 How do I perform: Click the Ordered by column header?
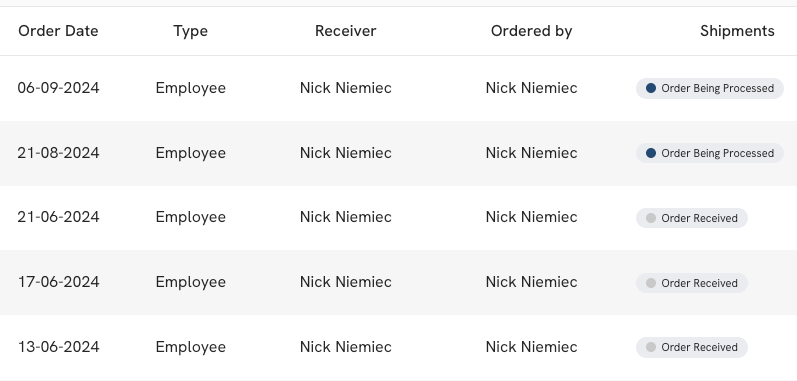pos(531,31)
